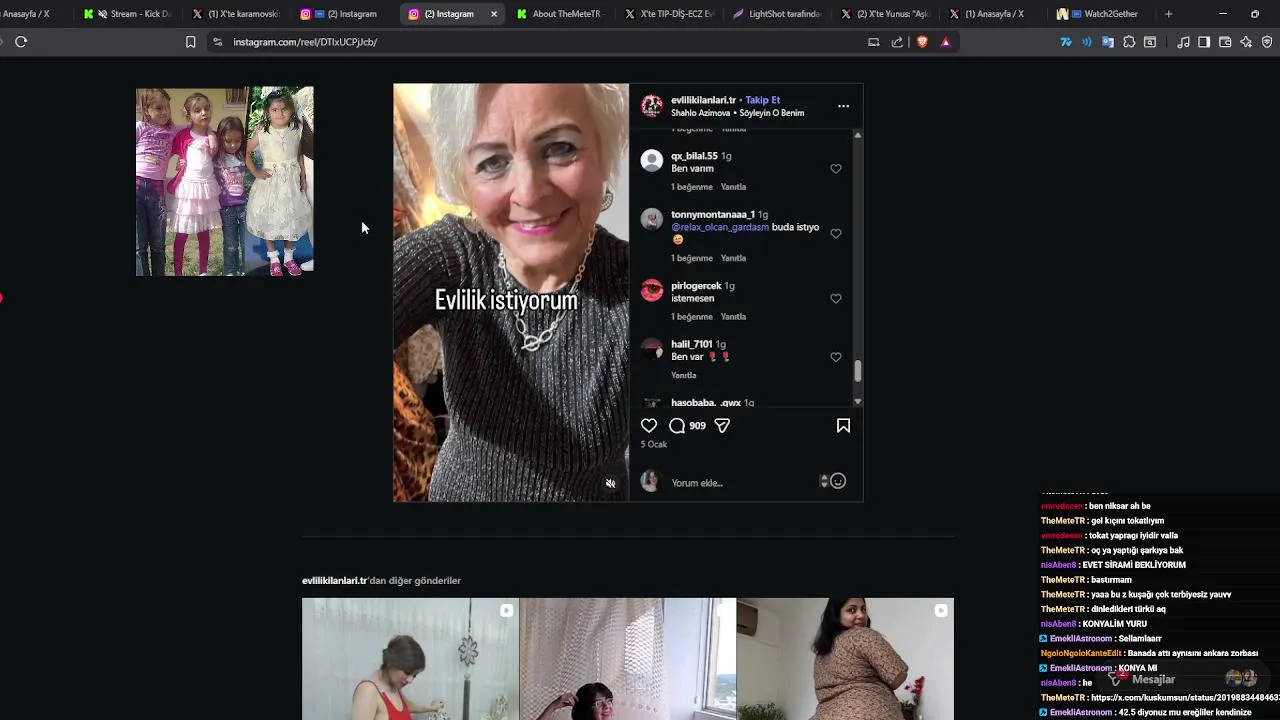
Task: Click the address bar share icon
Action: [897, 42]
